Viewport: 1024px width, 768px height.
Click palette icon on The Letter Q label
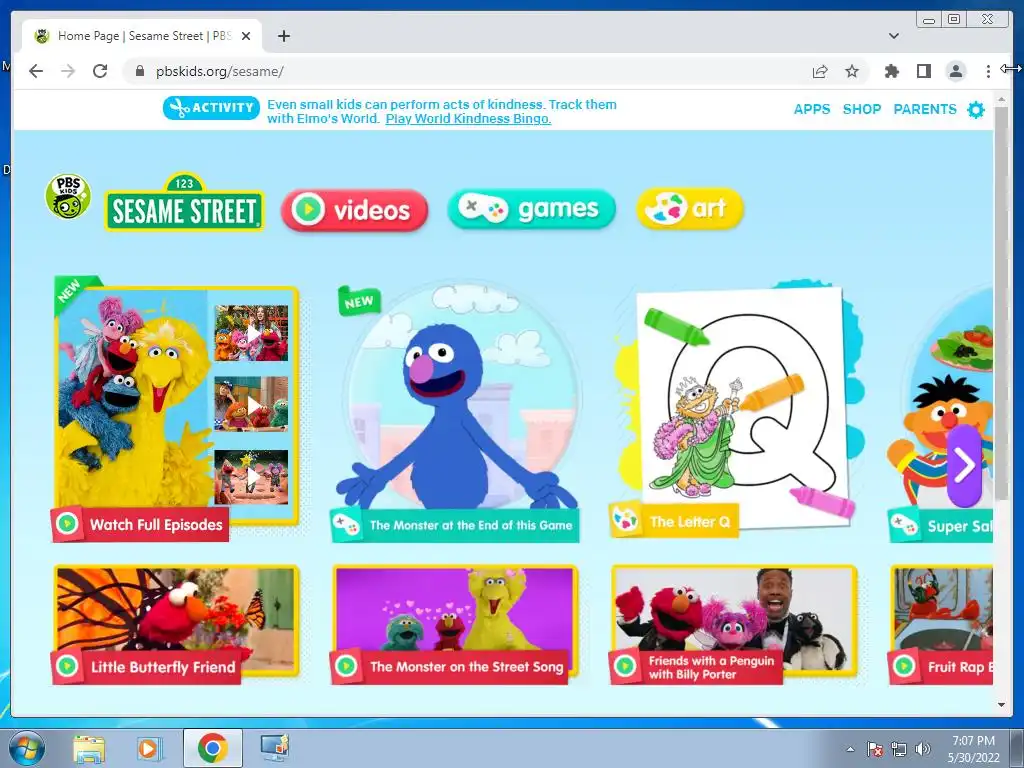click(x=625, y=521)
